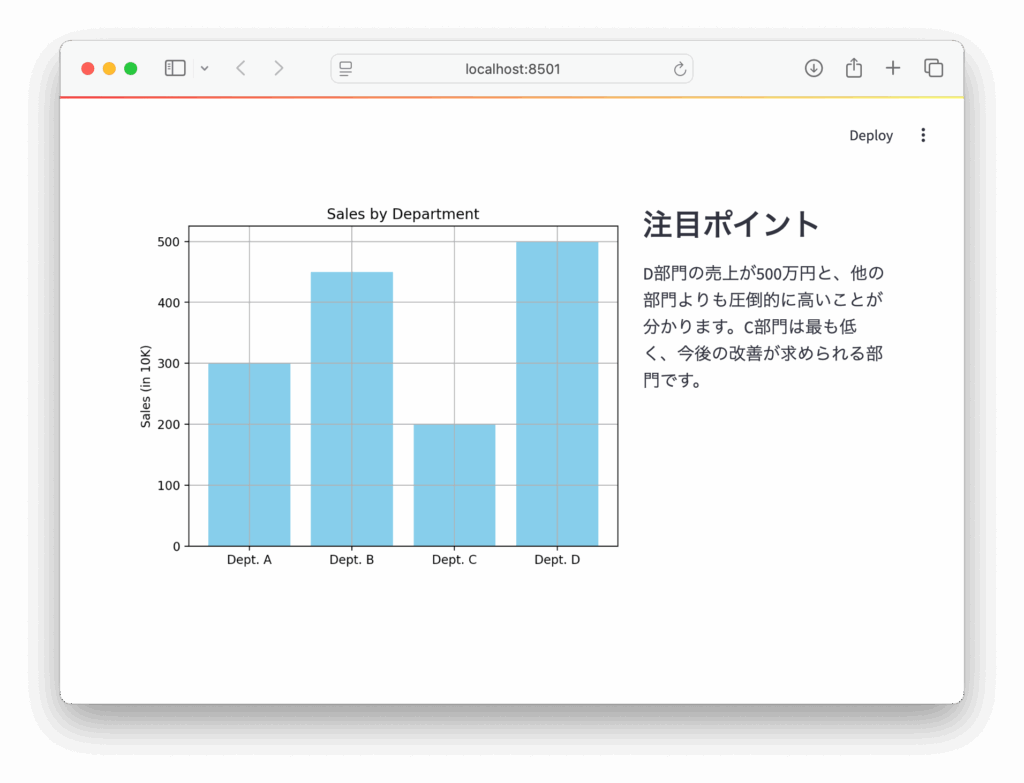Minimize the window with yellow button
The height and width of the screenshot is (783, 1024).
pos(109,68)
